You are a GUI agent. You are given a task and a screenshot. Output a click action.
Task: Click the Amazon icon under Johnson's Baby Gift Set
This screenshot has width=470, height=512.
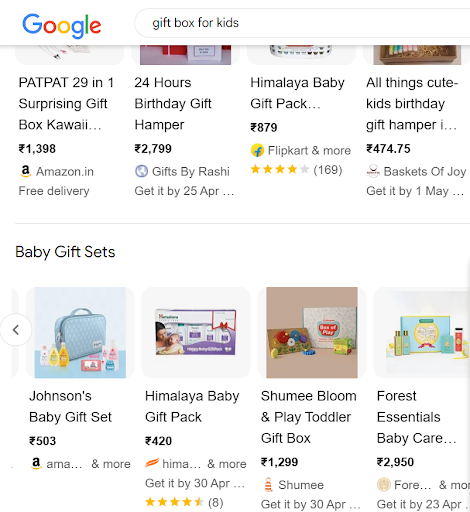[x=36, y=463]
